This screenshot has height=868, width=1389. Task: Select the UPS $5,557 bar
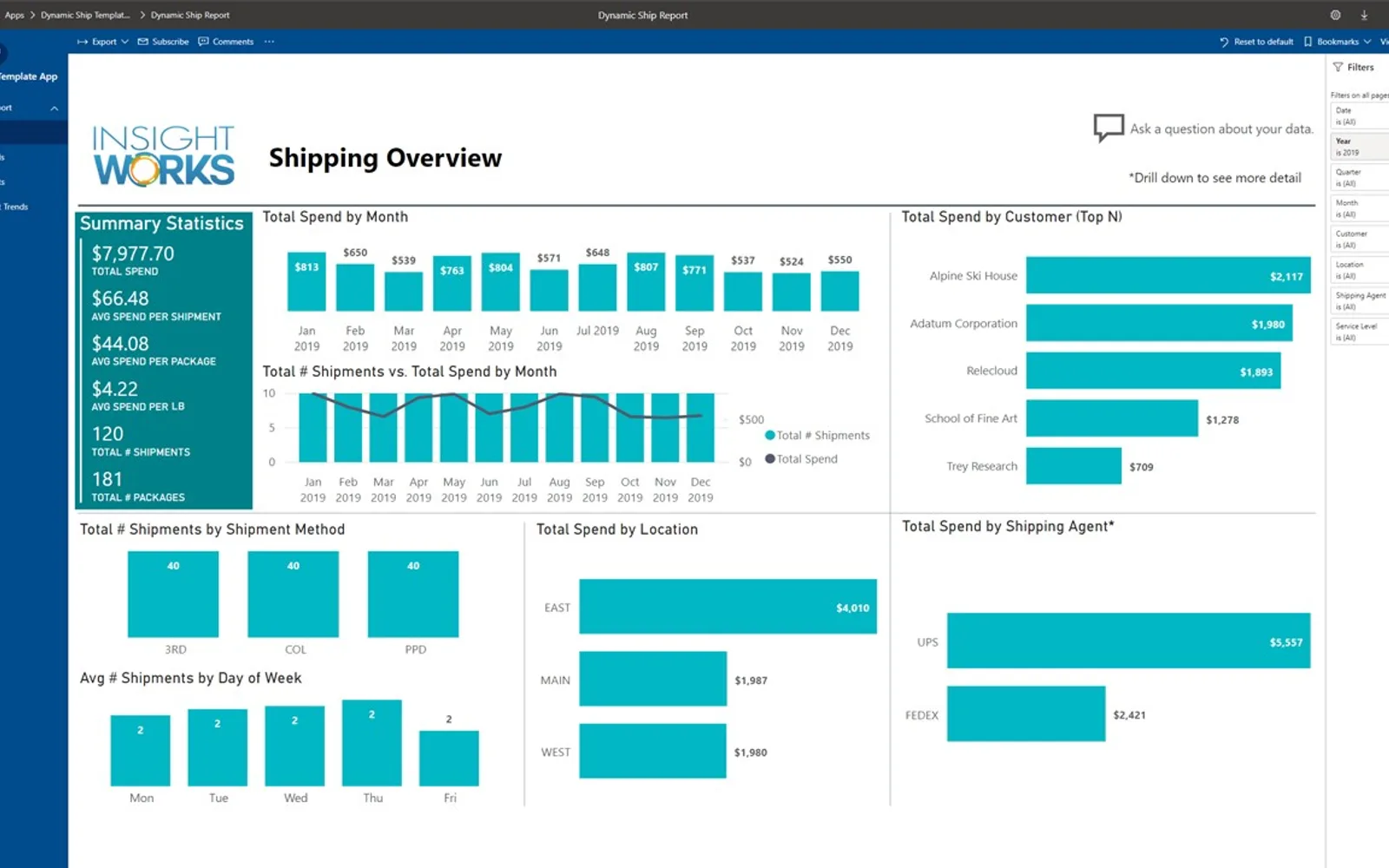(x=1129, y=641)
